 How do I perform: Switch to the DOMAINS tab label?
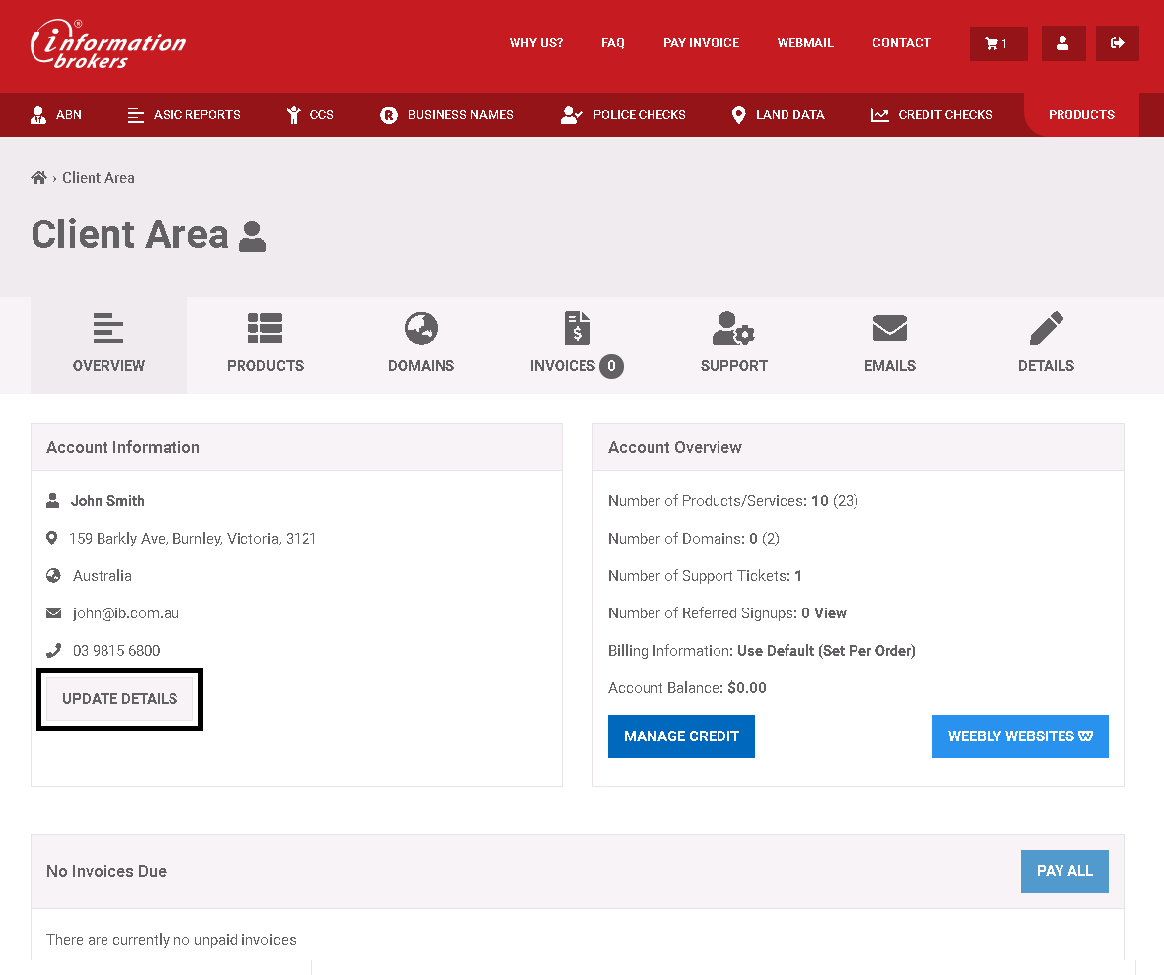coord(421,366)
